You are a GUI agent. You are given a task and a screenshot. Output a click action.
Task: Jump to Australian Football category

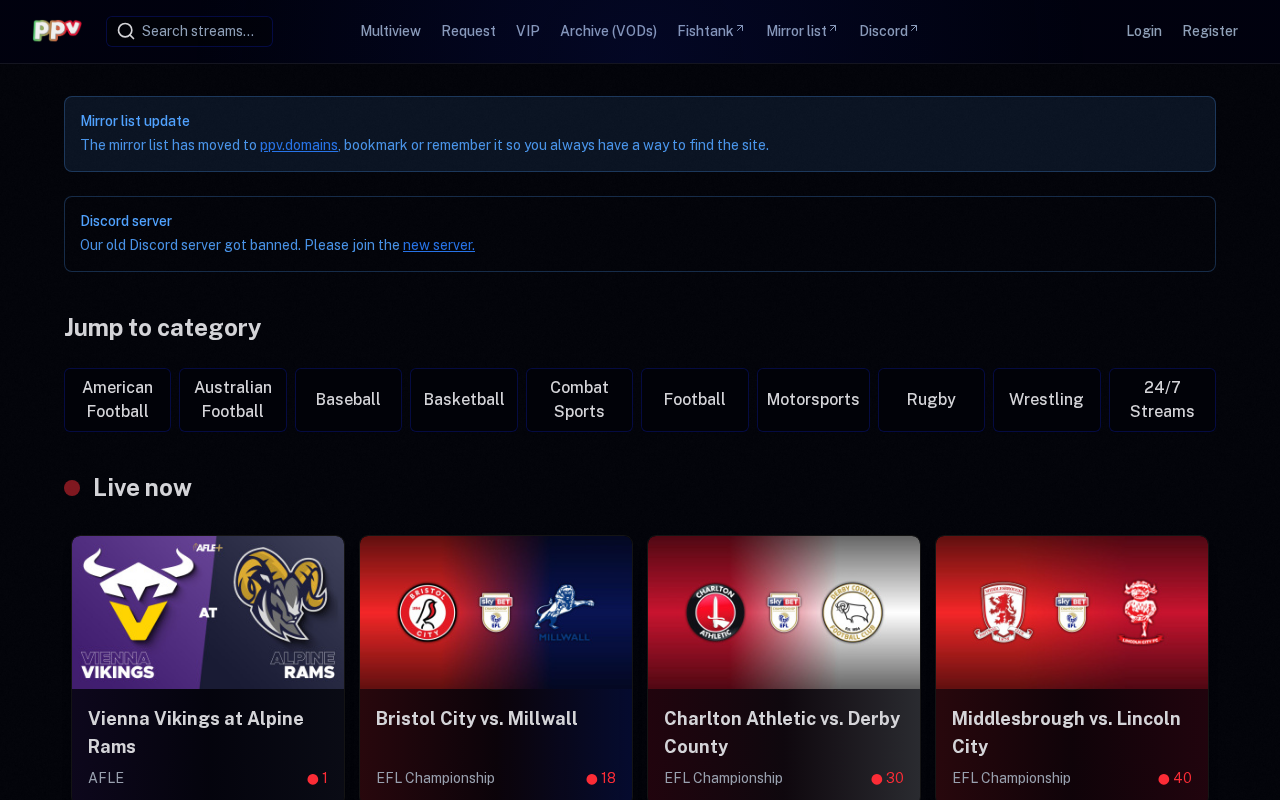pos(233,400)
